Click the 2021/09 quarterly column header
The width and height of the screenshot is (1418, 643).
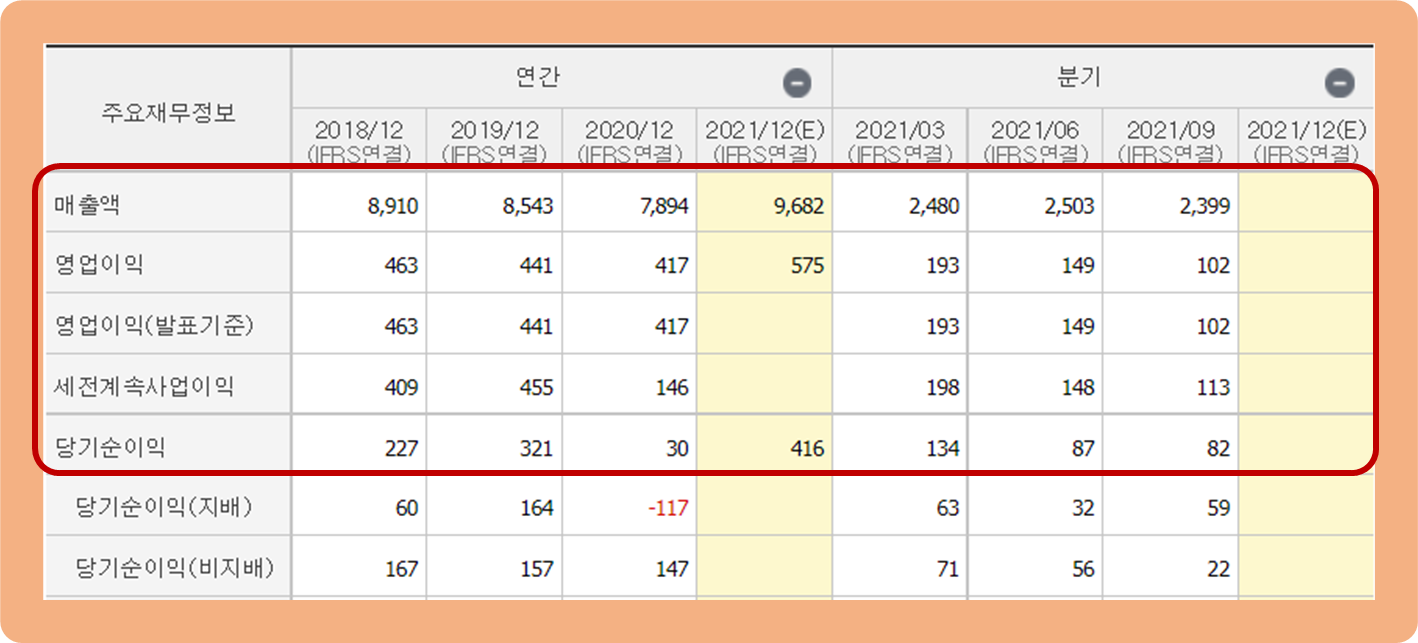(x=1171, y=141)
